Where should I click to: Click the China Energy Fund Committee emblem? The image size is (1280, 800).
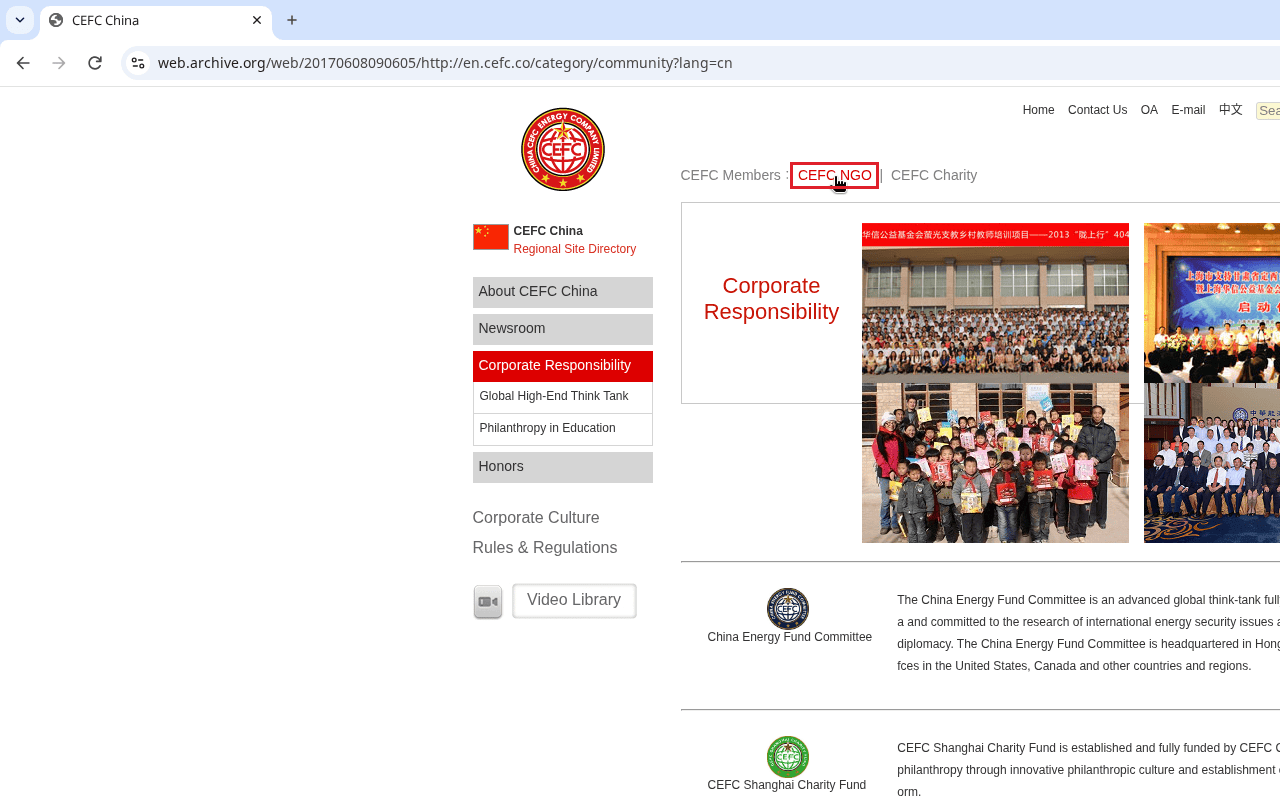tap(788, 609)
